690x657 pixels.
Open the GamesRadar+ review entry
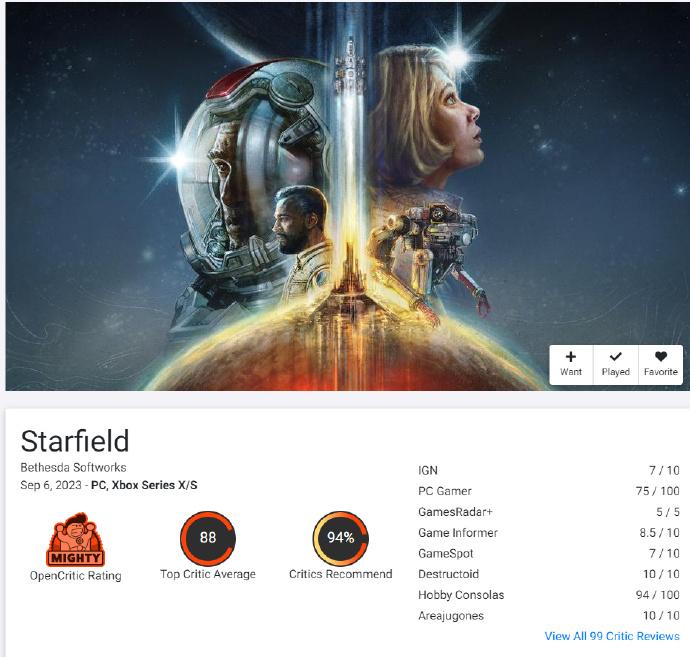click(x=549, y=512)
